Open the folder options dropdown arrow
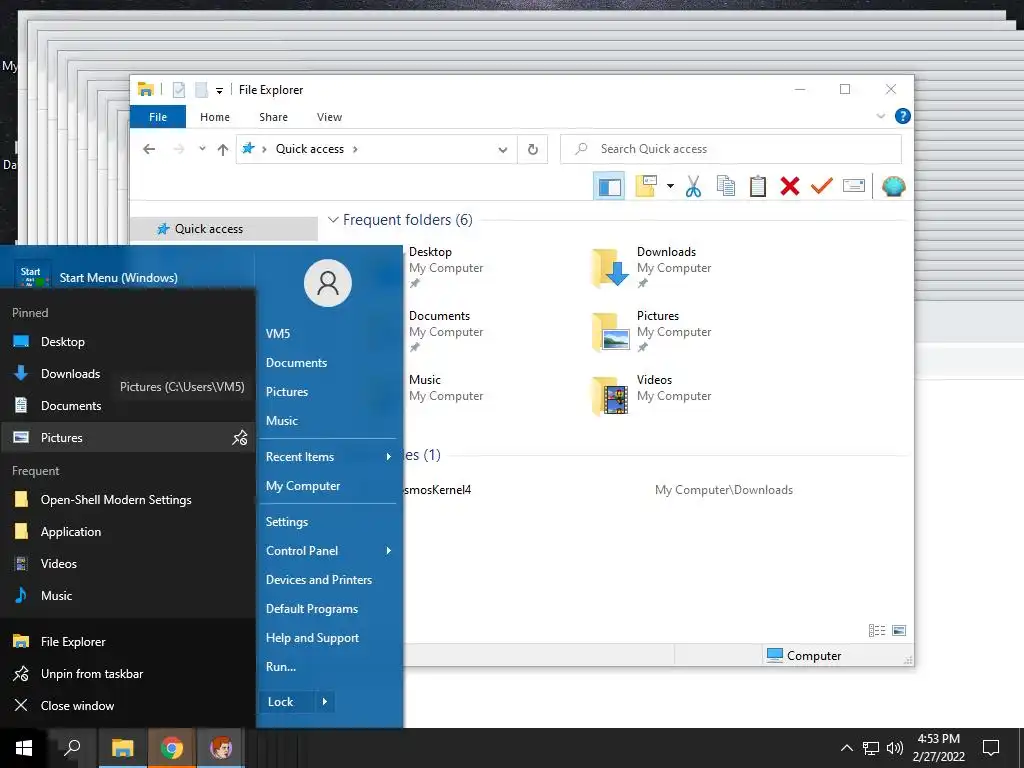 (670, 187)
